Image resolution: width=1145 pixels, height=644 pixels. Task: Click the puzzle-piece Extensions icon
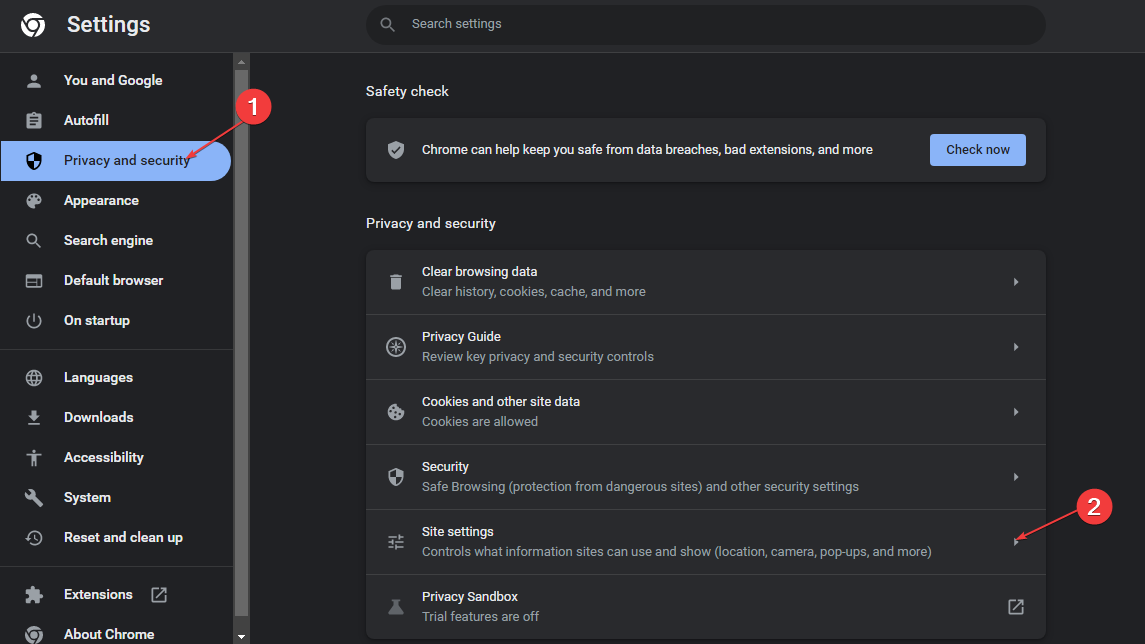(x=34, y=595)
